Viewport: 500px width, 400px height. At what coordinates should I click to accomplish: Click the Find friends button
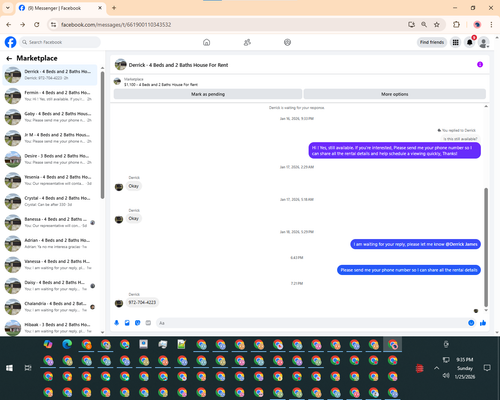432,42
